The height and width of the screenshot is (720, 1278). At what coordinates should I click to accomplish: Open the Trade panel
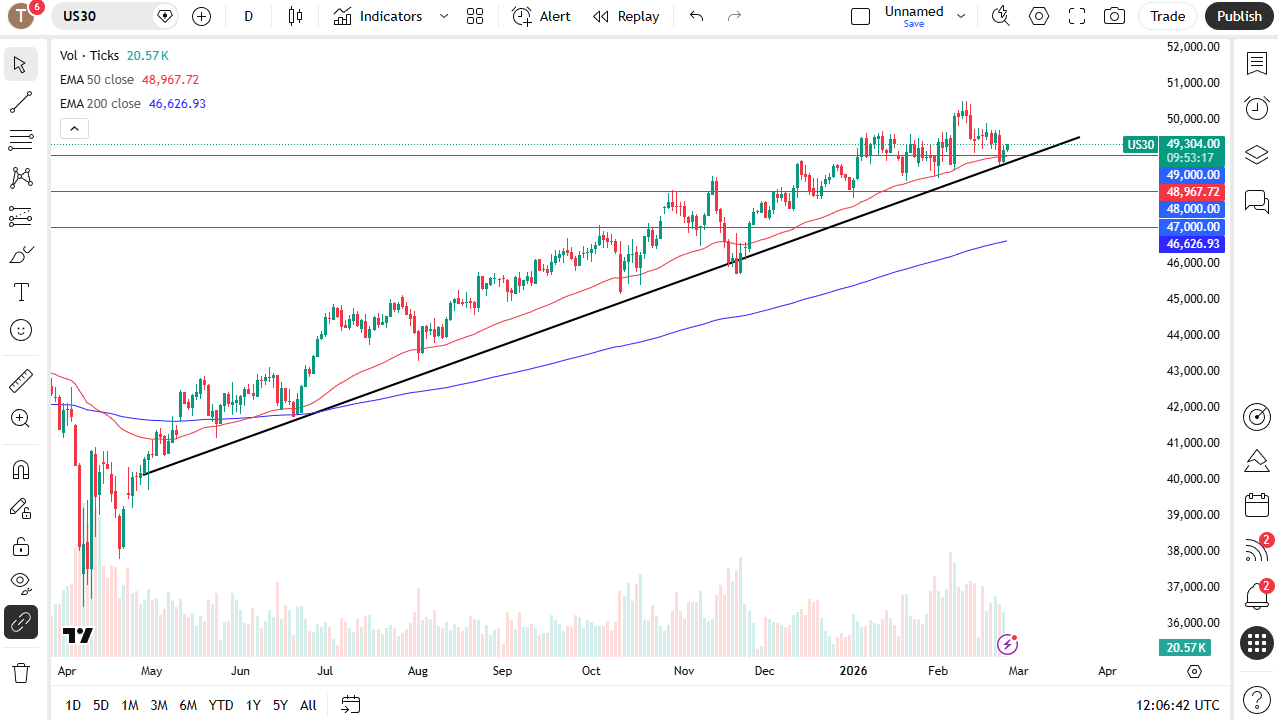pos(1167,16)
